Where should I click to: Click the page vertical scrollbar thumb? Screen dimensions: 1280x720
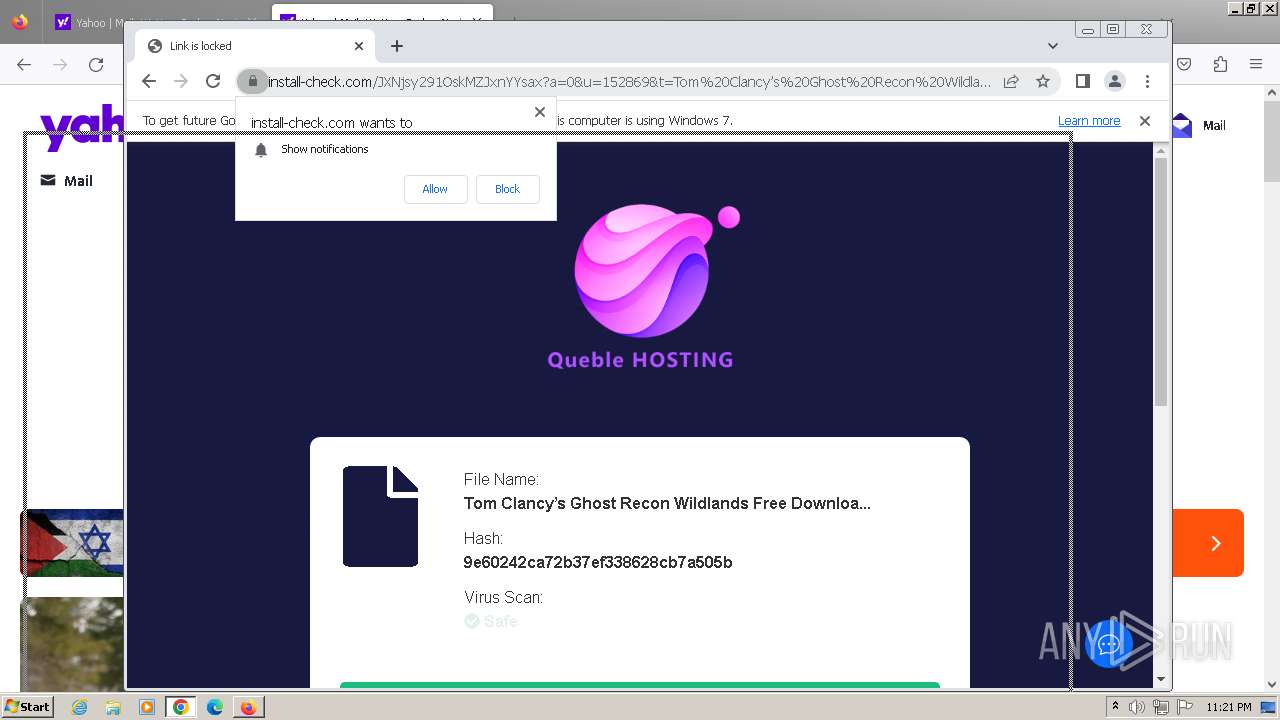pos(1161,282)
